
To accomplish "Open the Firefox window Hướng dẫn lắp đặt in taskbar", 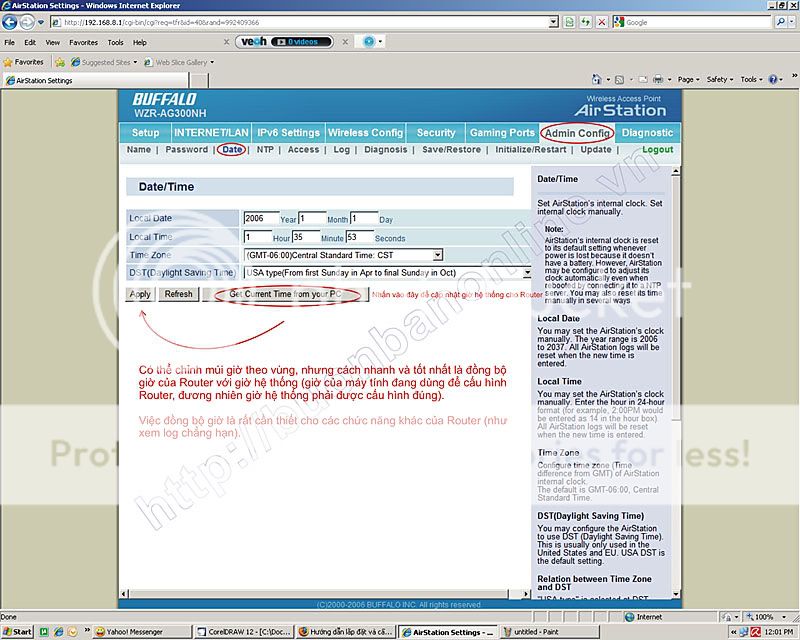I will tap(346, 632).
